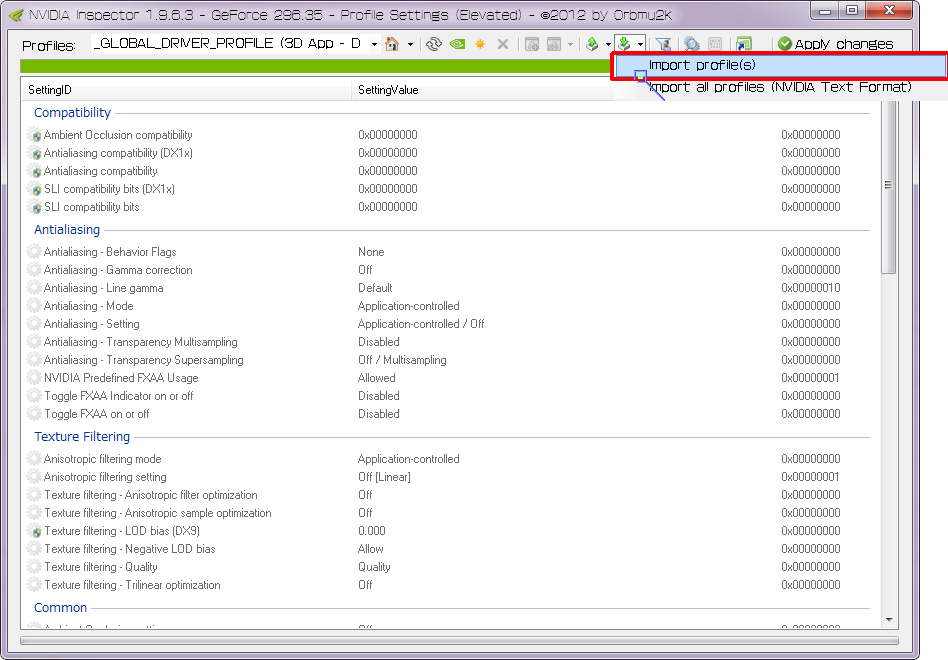
Task: Click the home icon for the global profile
Action: [392, 44]
